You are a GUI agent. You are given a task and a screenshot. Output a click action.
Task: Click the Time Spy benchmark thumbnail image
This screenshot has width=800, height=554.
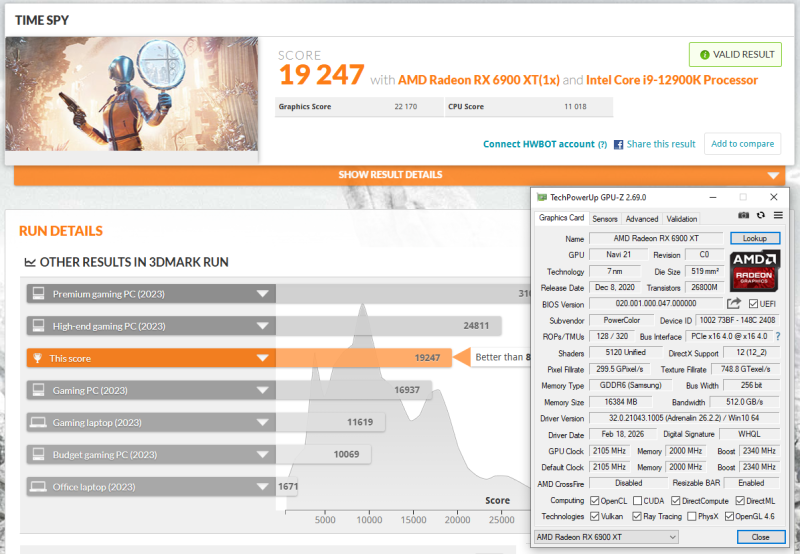click(132, 94)
